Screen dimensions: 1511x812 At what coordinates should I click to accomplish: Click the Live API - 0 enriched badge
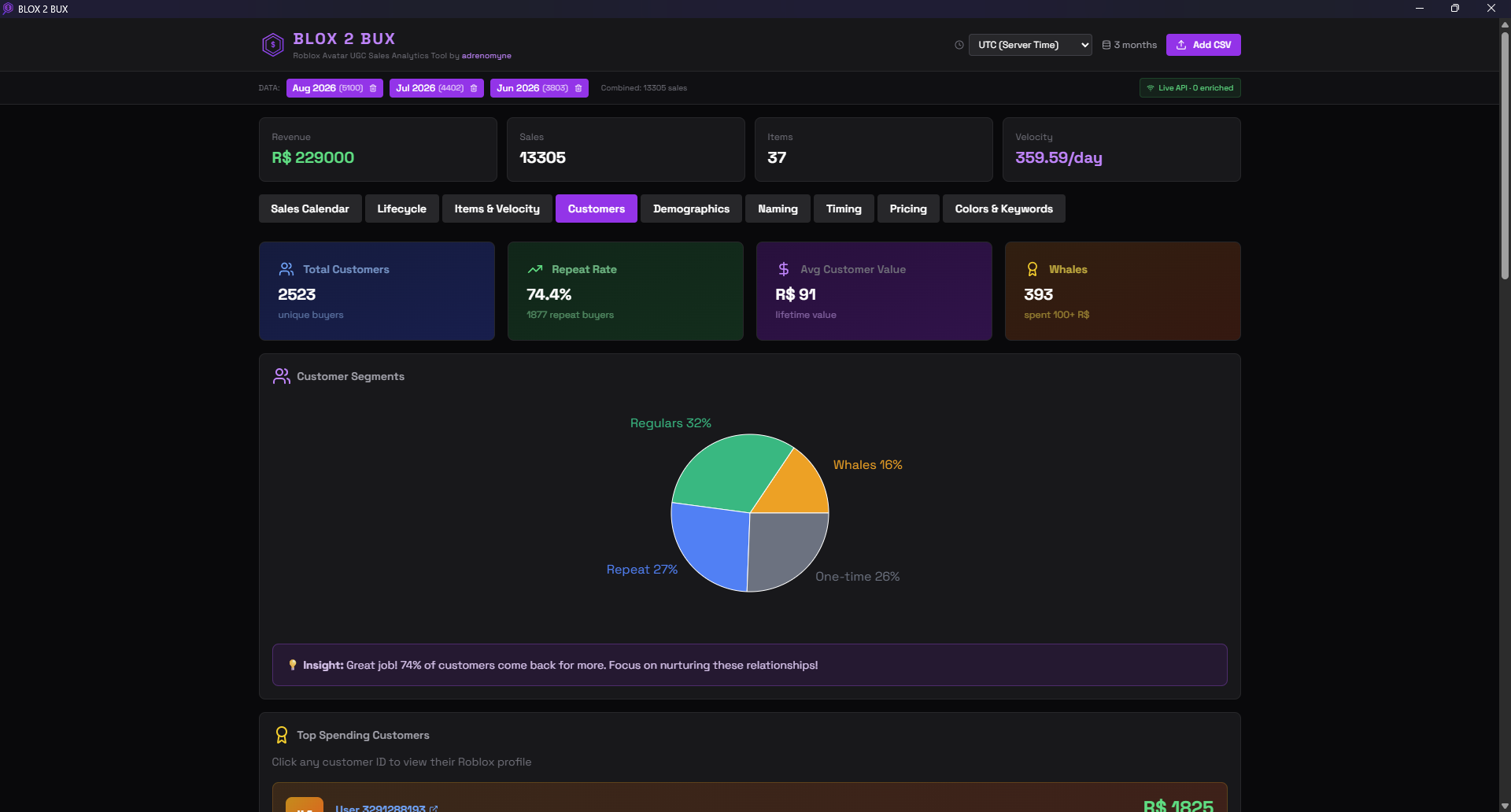(x=1190, y=87)
